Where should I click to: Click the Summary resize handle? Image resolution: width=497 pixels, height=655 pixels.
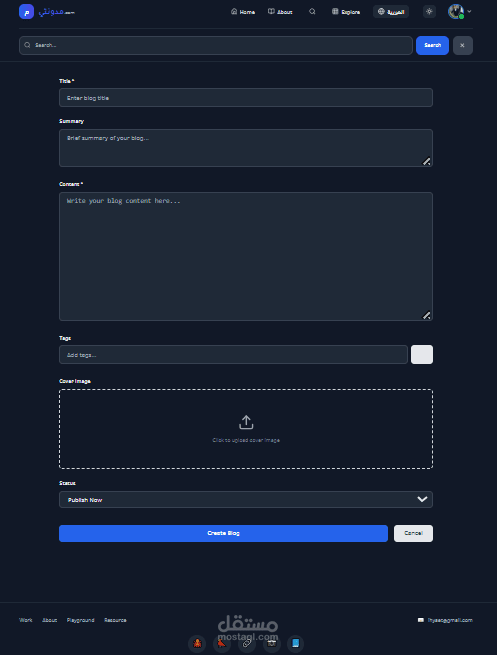pyautogui.click(x=426, y=161)
